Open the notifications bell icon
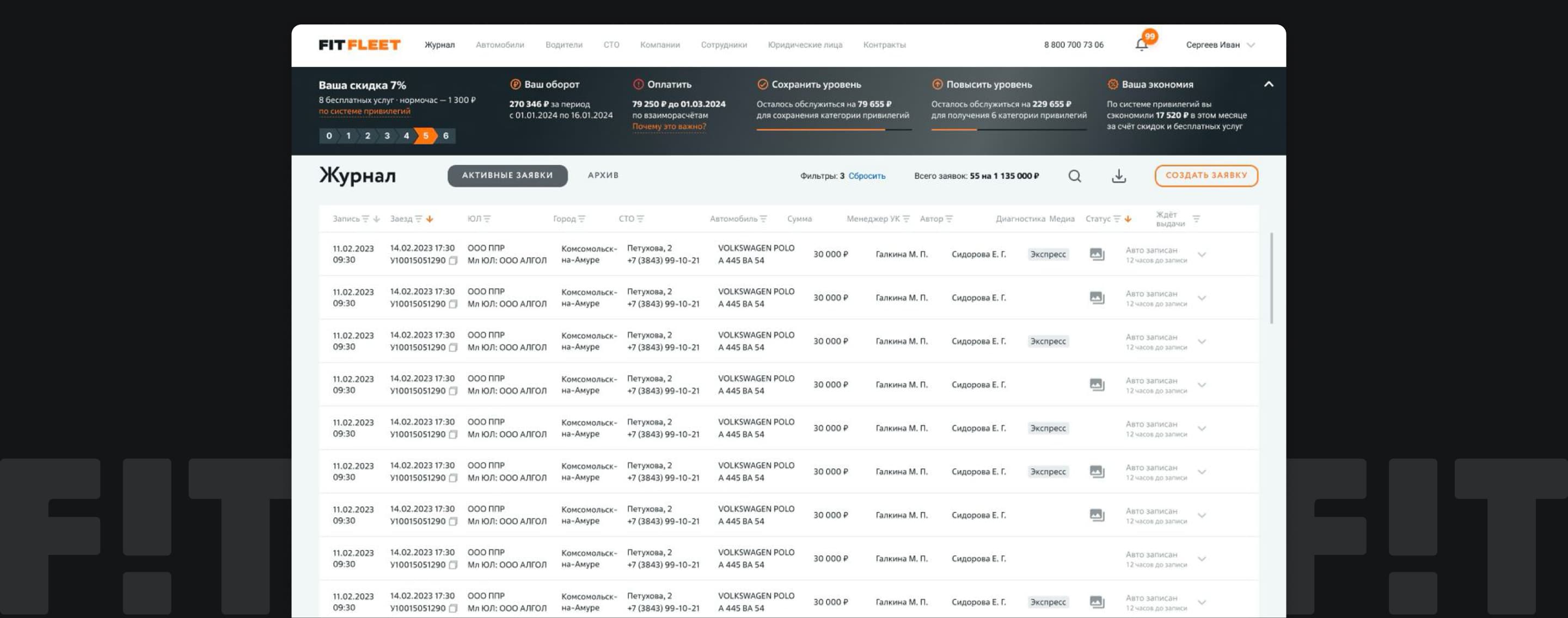This screenshot has width=1568, height=618. coord(1141,45)
